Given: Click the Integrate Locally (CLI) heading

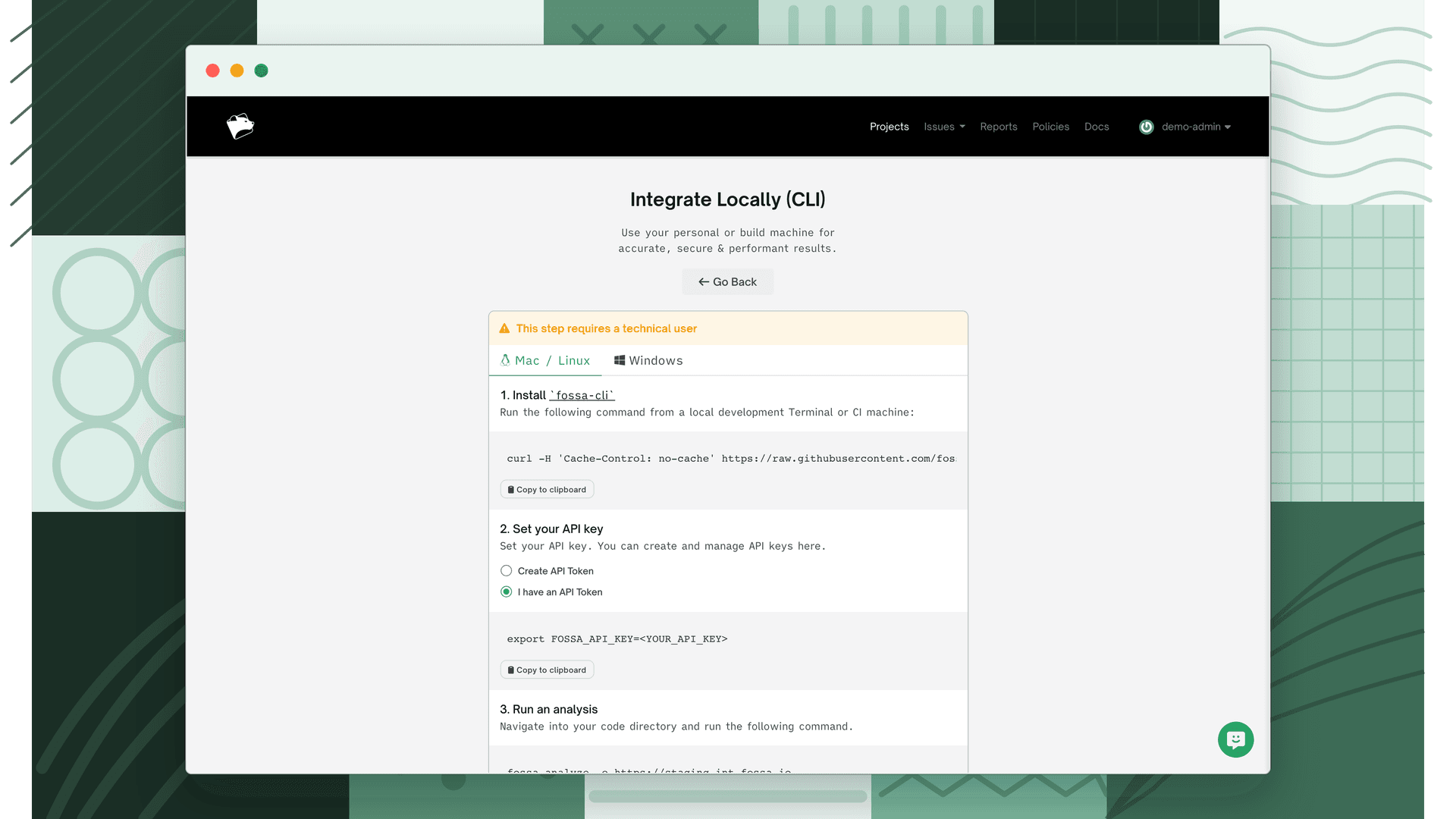Looking at the screenshot, I should [x=727, y=199].
